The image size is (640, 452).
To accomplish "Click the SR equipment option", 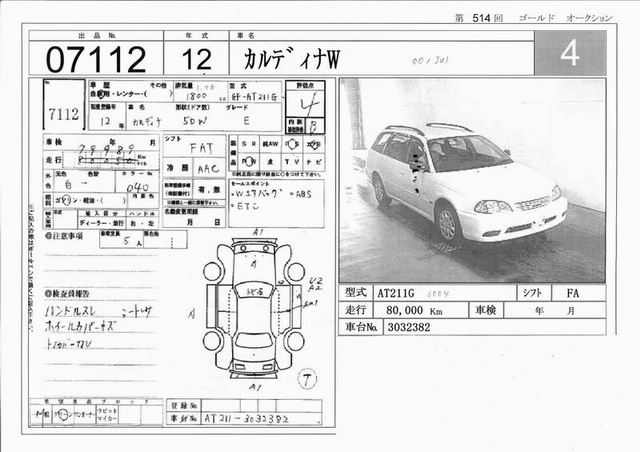I will [x=249, y=144].
